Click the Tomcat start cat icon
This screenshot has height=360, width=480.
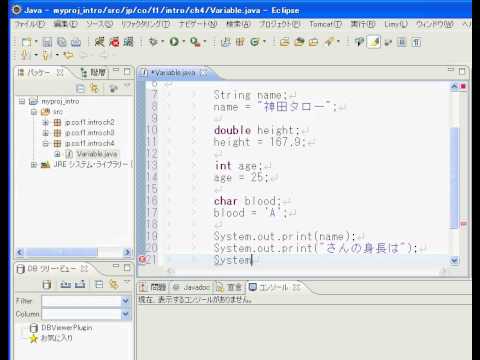(x=99, y=42)
